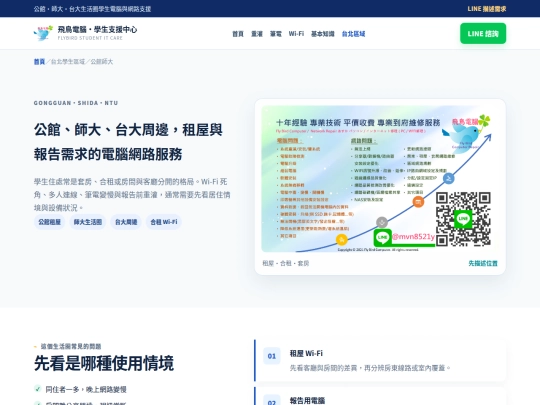The image size is (540, 405).
Task: Click the orange circle marker on flyer curve
Action: (418, 202)
